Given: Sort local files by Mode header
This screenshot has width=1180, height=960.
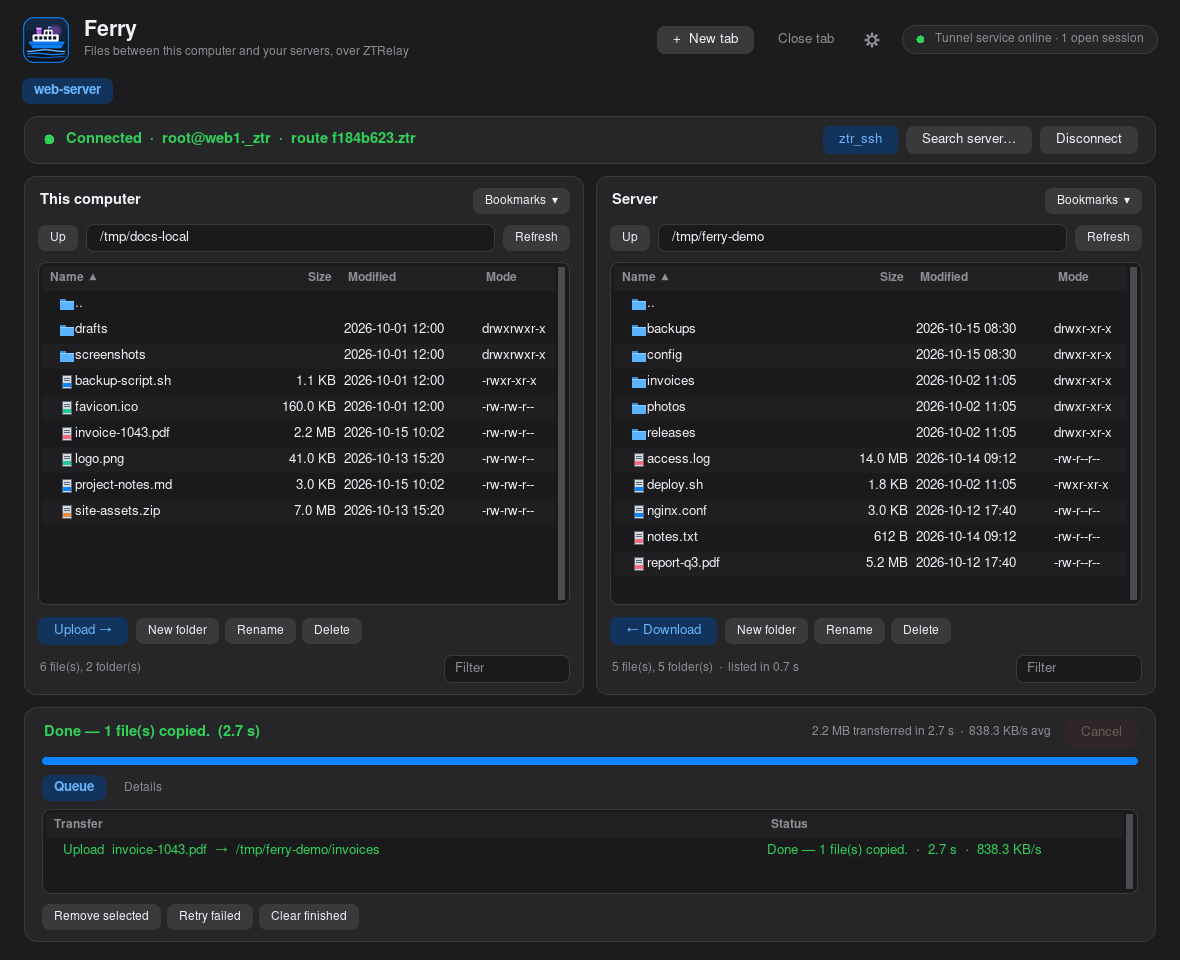Looking at the screenshot, I should (501, 277).
